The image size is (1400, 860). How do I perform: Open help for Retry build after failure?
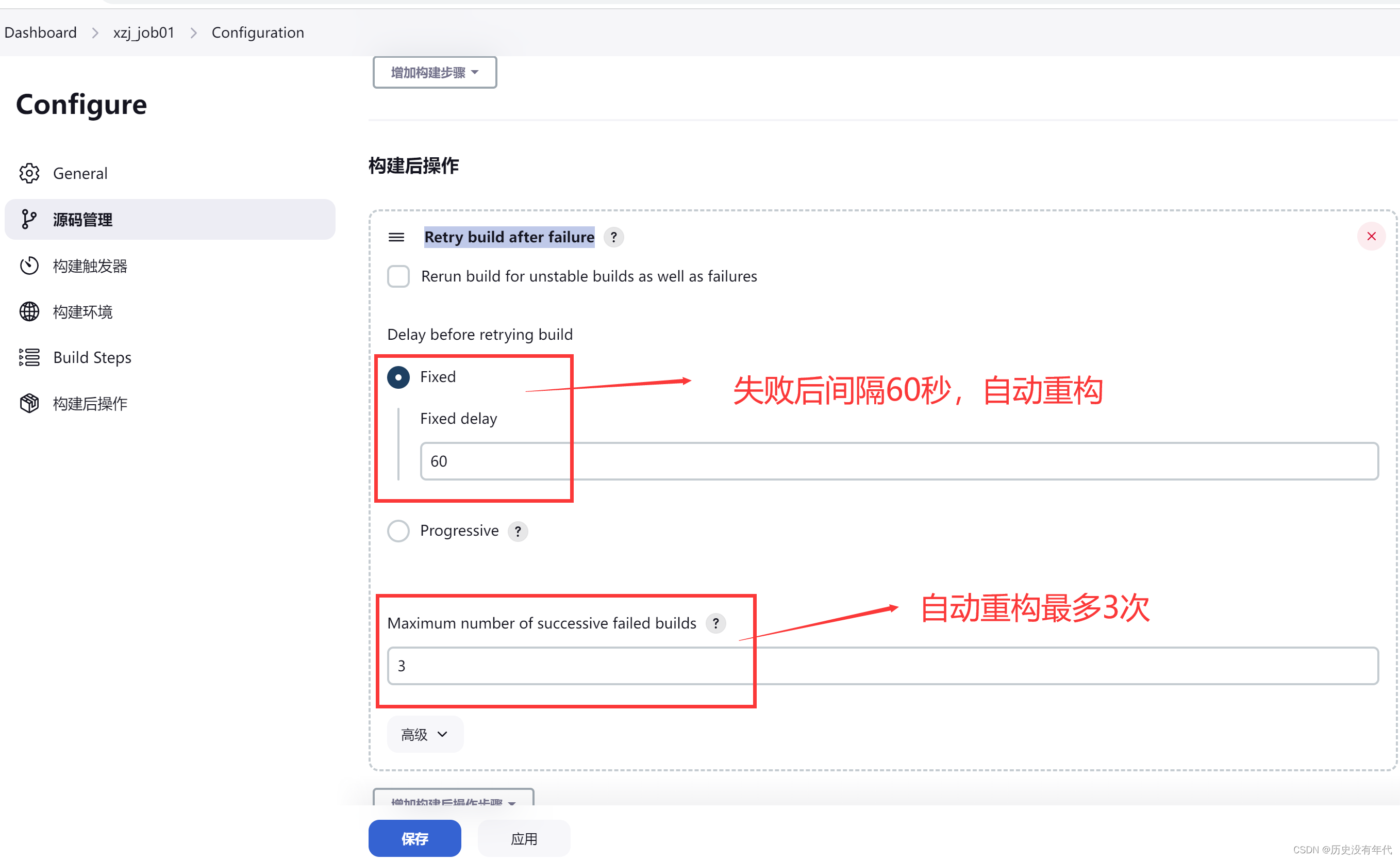tap(613, 237)
